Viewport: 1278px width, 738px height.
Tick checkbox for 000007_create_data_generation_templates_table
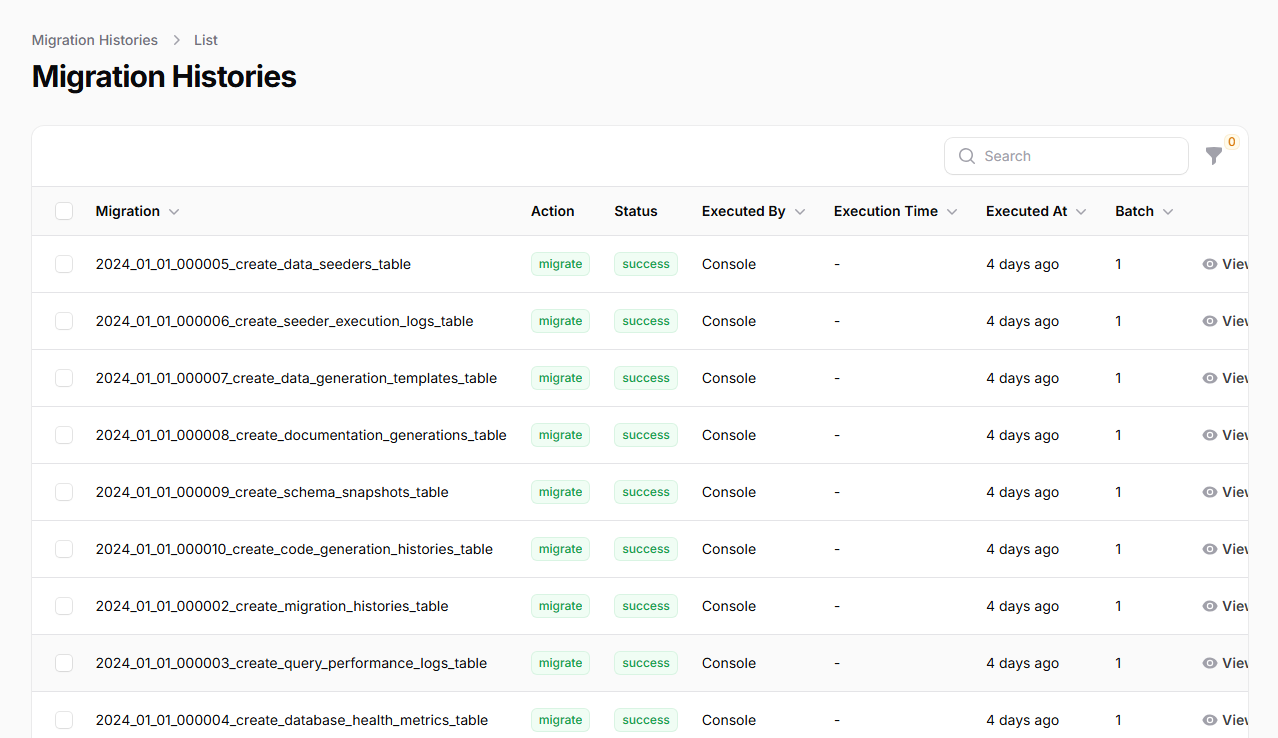pos(64,378)
